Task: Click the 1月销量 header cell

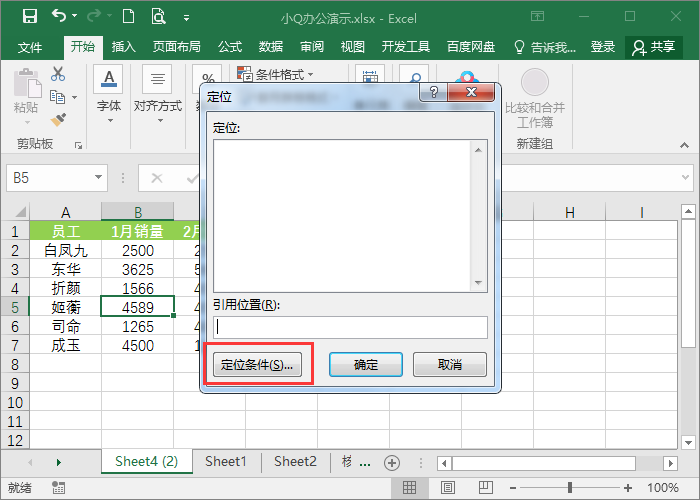Action: click(138, 231)
